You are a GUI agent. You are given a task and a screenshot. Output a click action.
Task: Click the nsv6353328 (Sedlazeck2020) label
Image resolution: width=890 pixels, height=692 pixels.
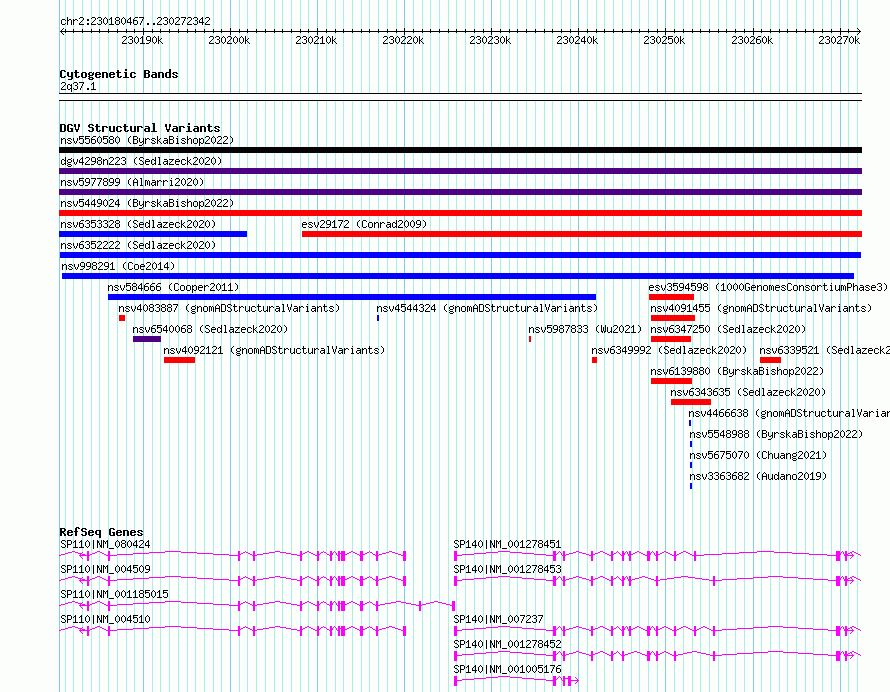click(138, 224)
